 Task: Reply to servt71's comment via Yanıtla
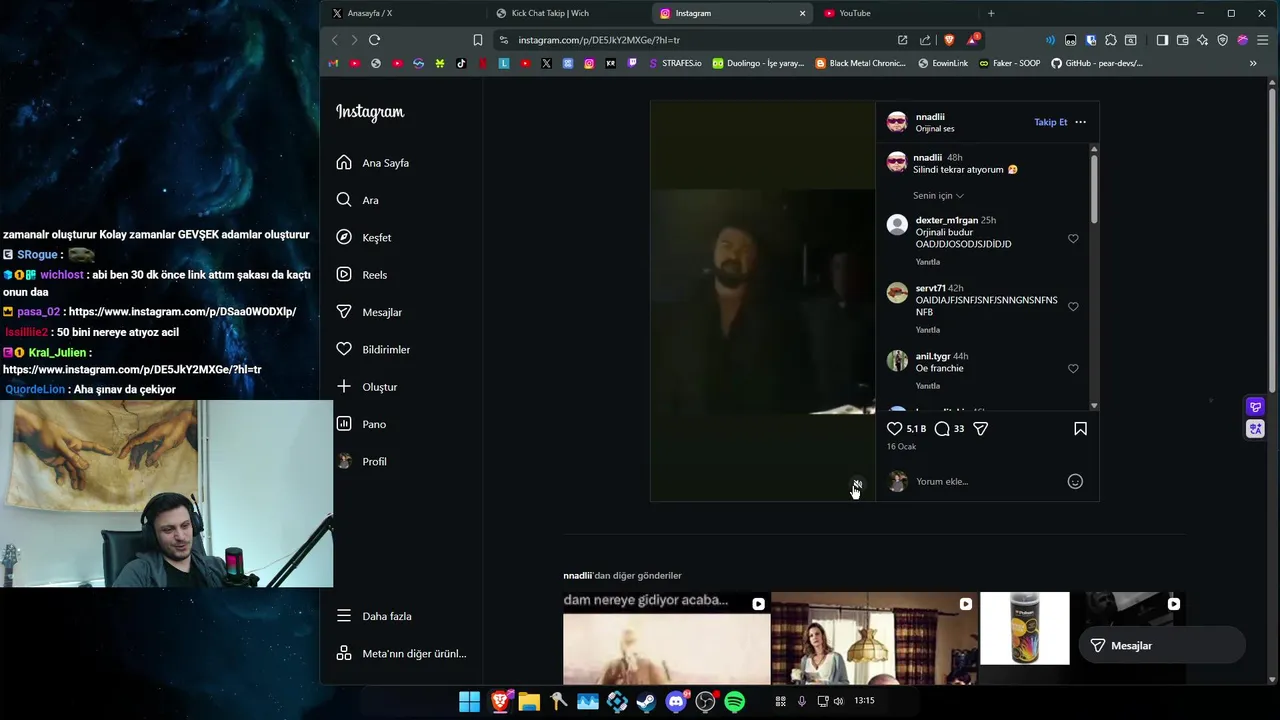coord(927,330)
